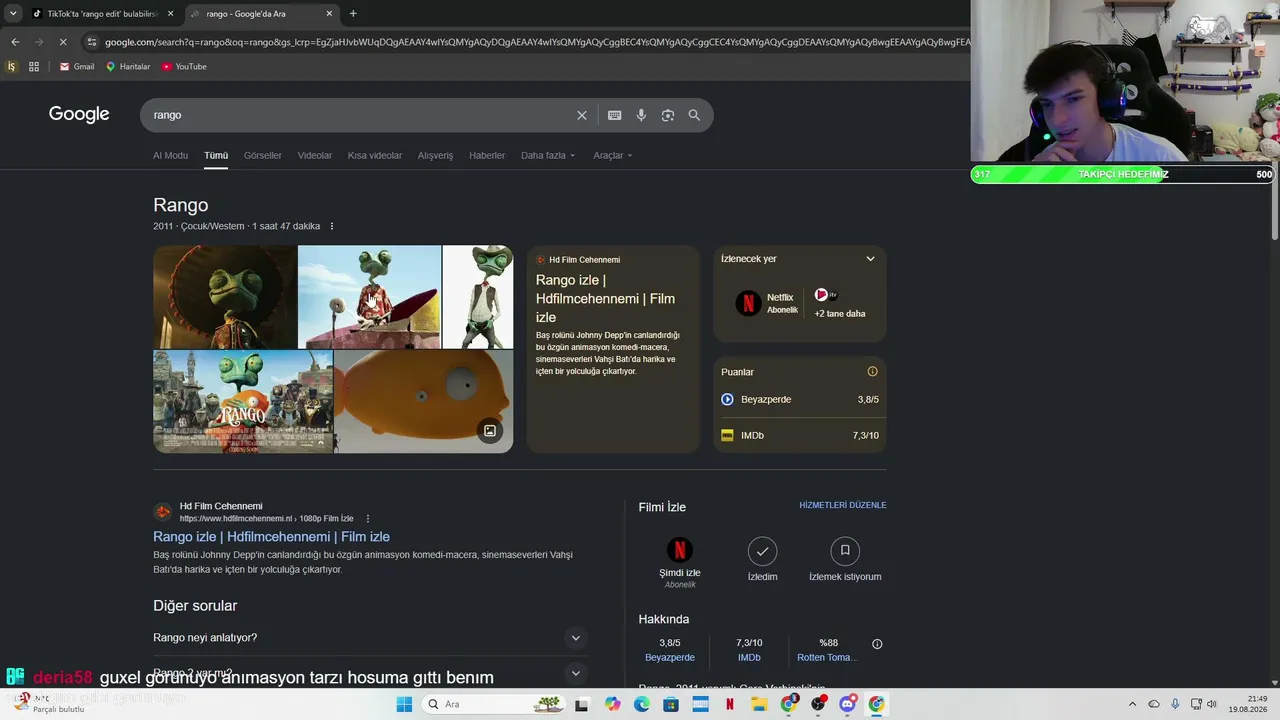Open the Araçlar dropdown
1280x720 pixels.
coord(613,156)
